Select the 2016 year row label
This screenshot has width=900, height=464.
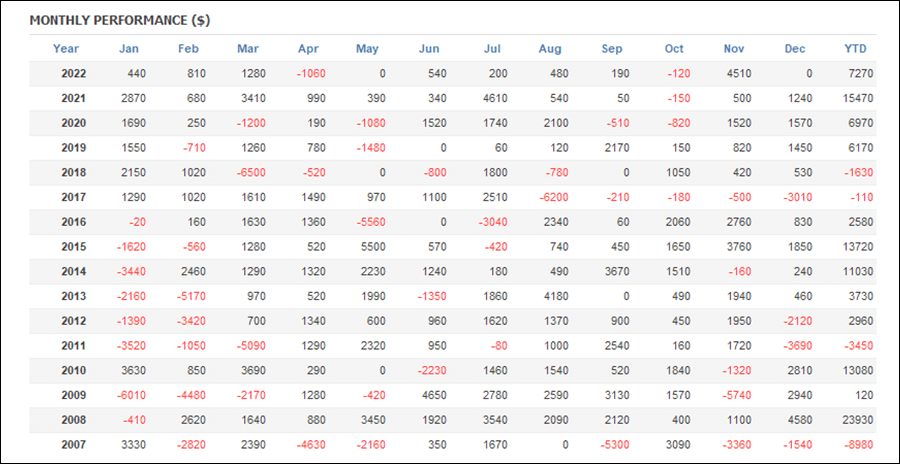point(73,222)
